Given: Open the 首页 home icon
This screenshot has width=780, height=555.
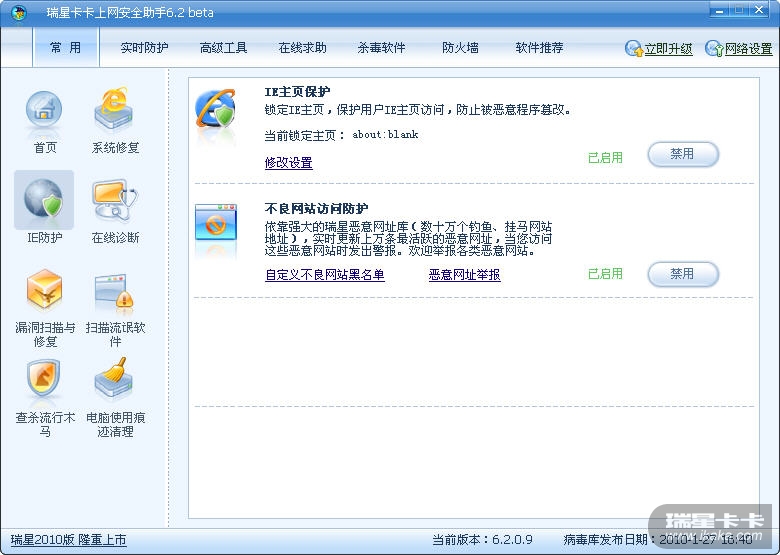Looking at the screenshot, I should [44, 110].
